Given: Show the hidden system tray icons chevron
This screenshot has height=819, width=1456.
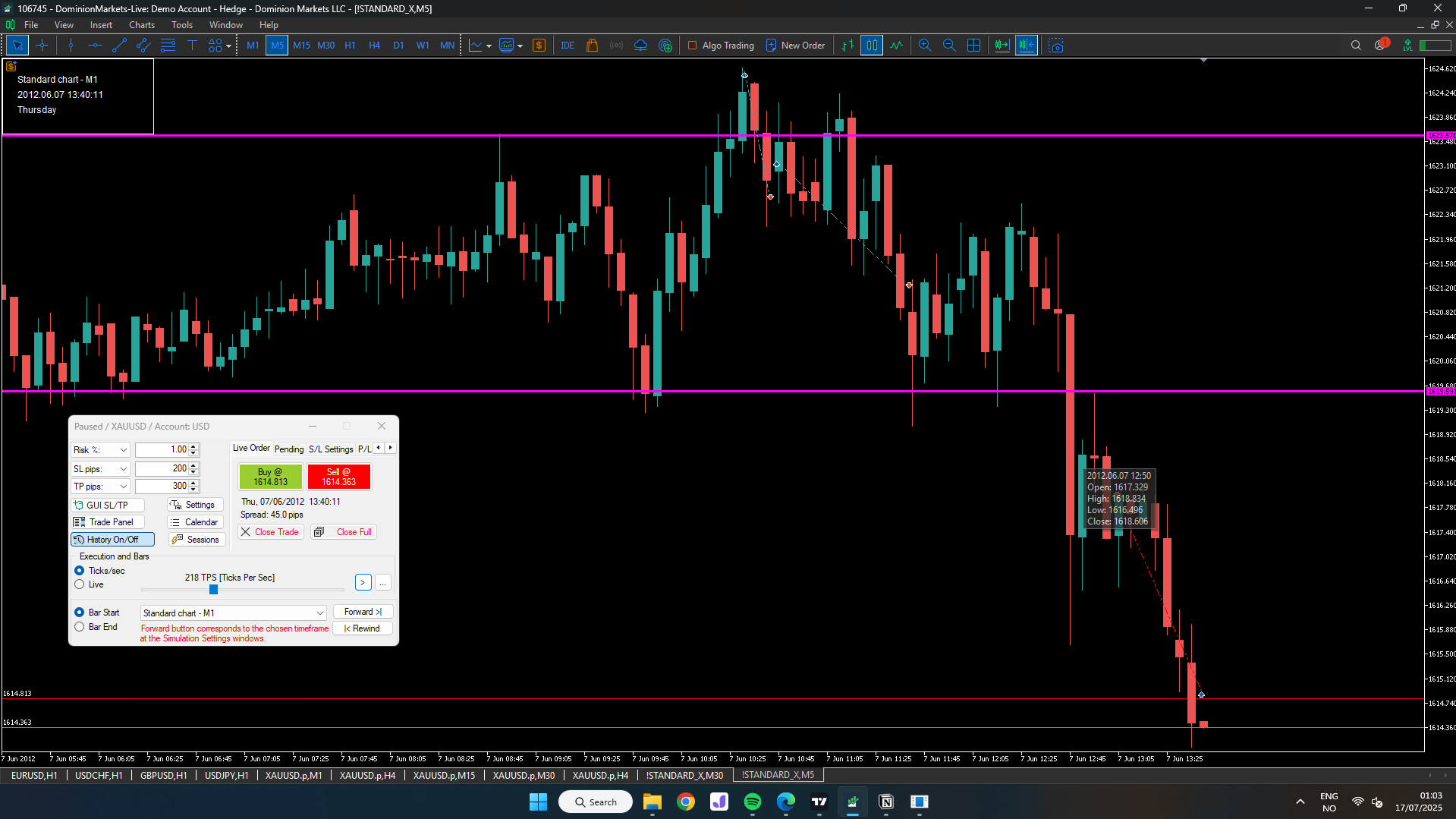Looking at the screenshot, I should [x=1300, y=802].
